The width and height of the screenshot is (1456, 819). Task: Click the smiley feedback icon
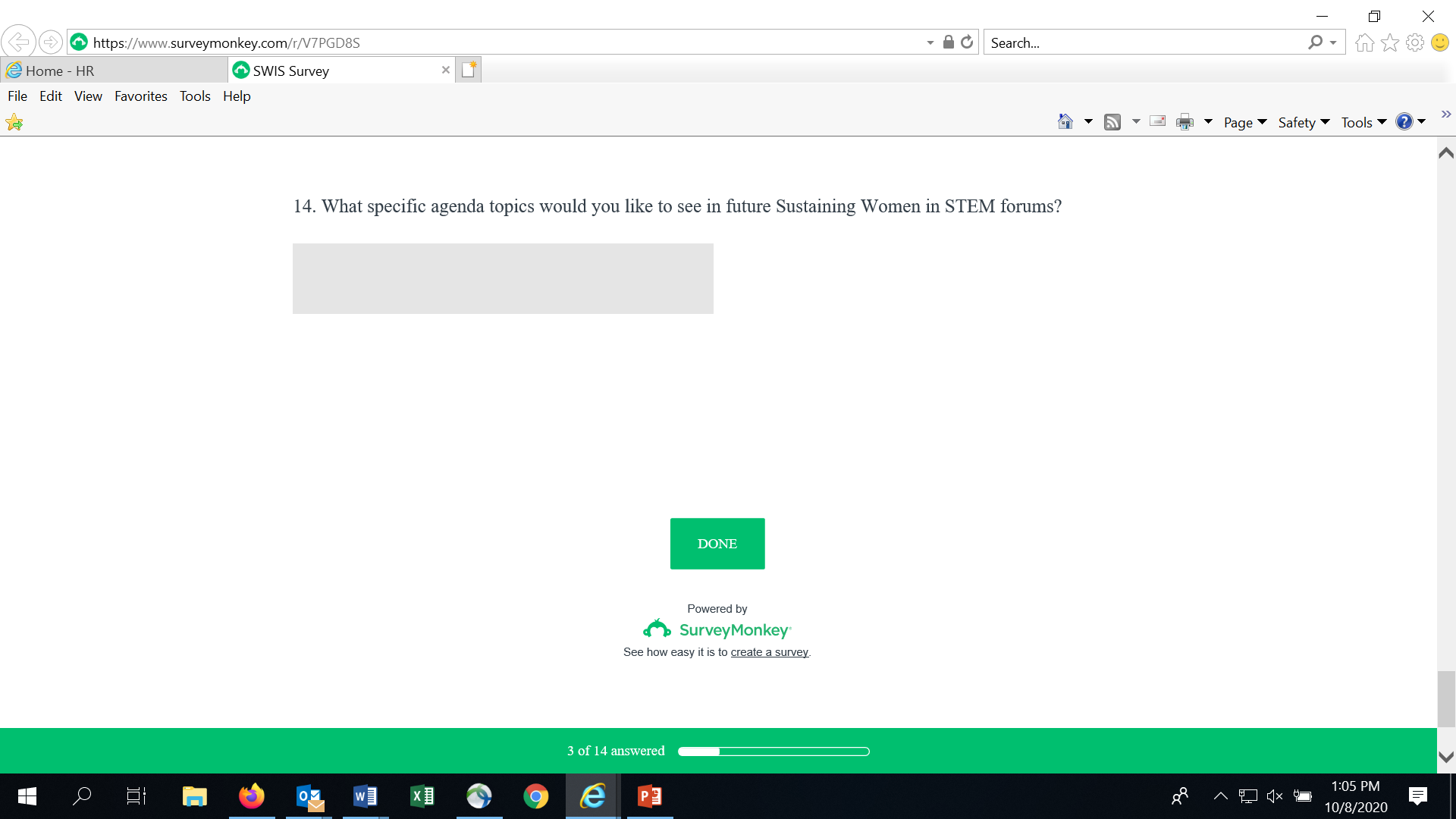click(1440, 42)
